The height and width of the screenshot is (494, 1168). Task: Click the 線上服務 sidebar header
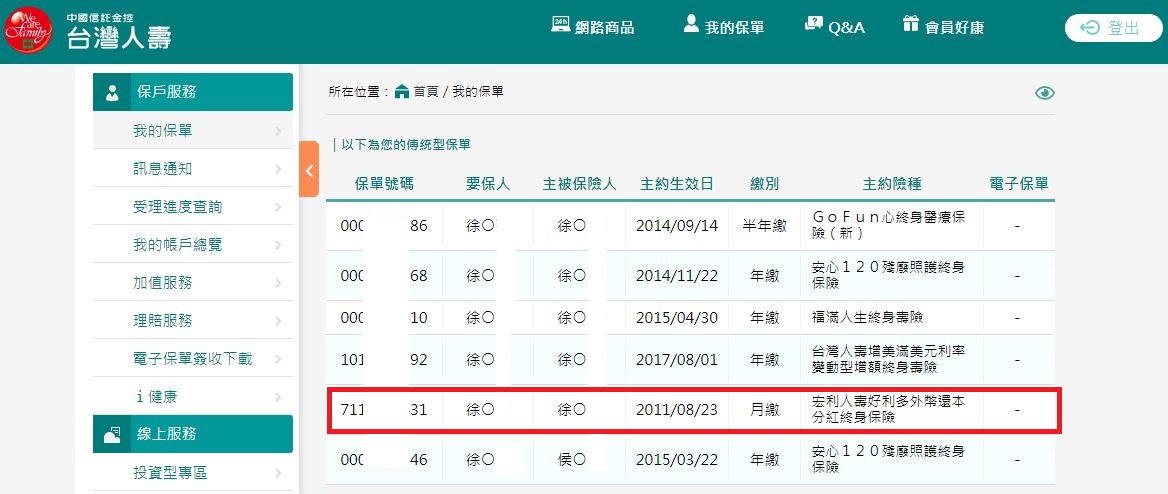pos(193,434)
